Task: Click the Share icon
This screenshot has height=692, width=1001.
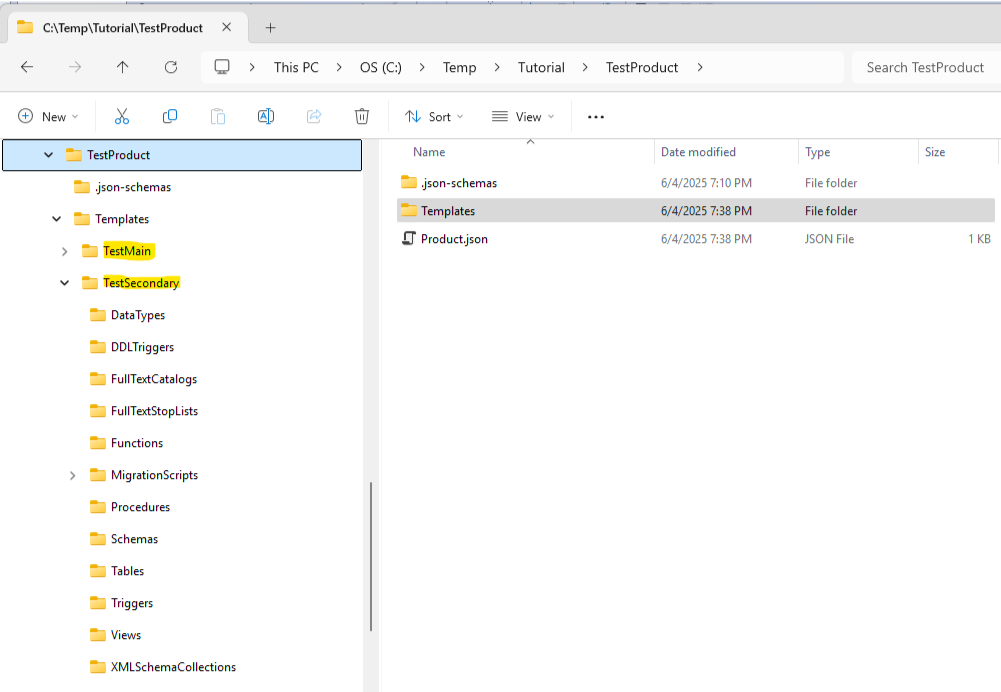Action: coord(313,116)
